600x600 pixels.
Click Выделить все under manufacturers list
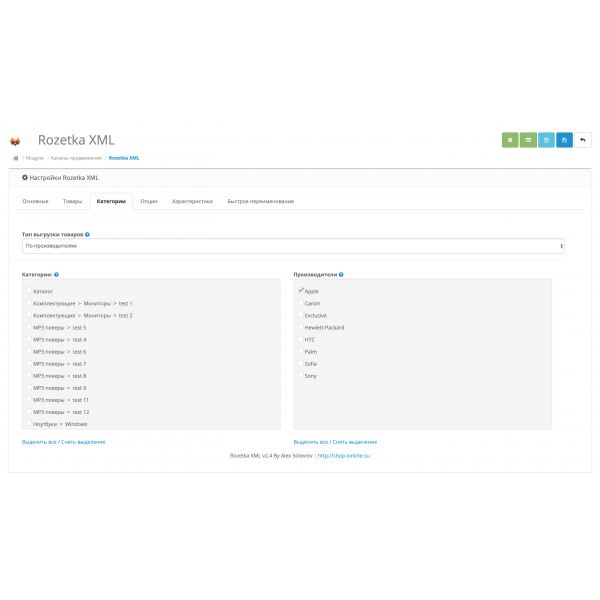pos(311,442)
